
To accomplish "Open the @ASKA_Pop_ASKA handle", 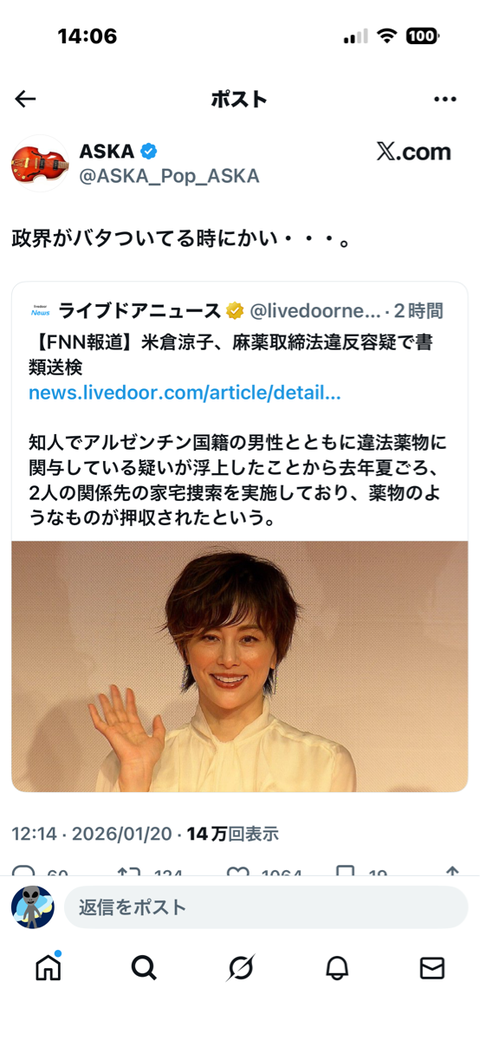I will tap(169, 176).
